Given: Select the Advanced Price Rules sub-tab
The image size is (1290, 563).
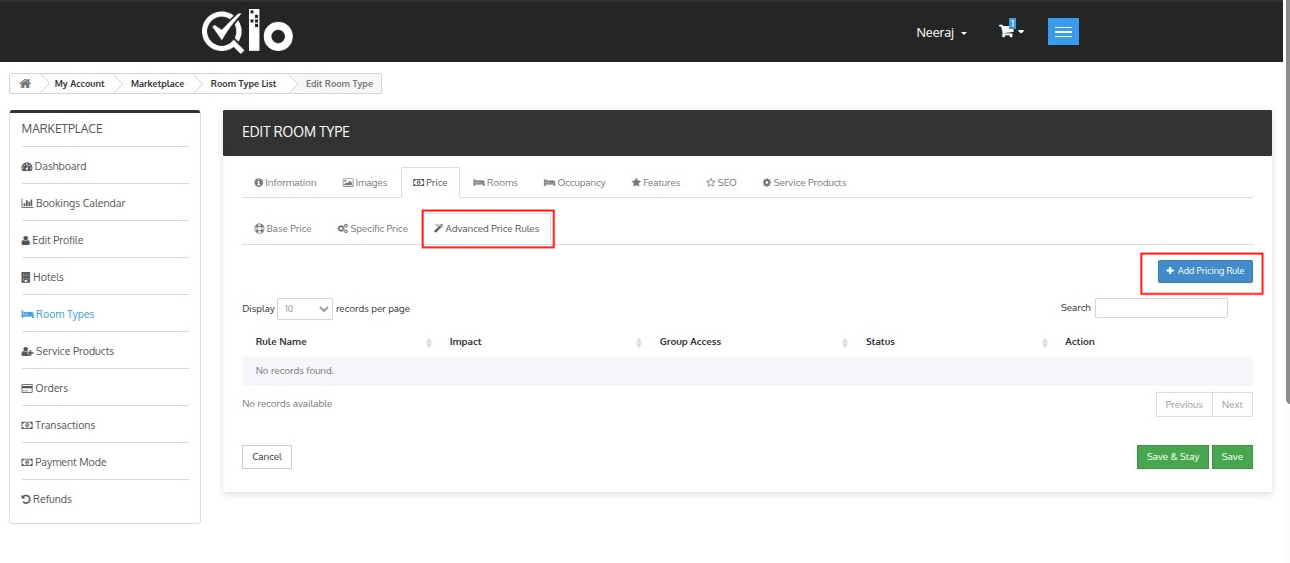Looking at the screenshot, I should tap(487, 229).
